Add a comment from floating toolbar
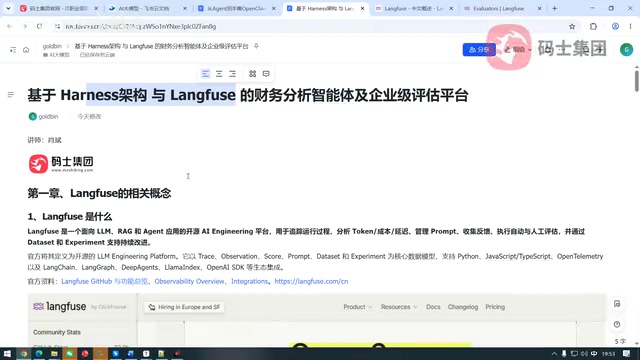Screen dimensions: 640x360 [x=266, y=74]
